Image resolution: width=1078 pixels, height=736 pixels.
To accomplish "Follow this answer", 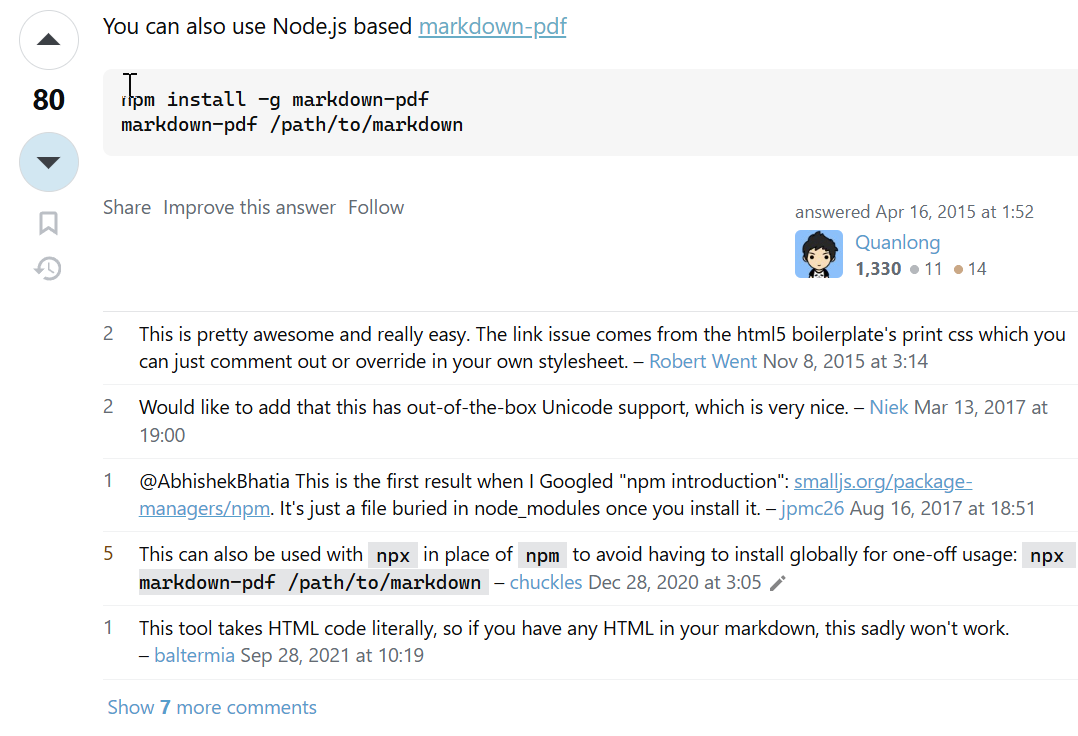I will click(376, 208).
